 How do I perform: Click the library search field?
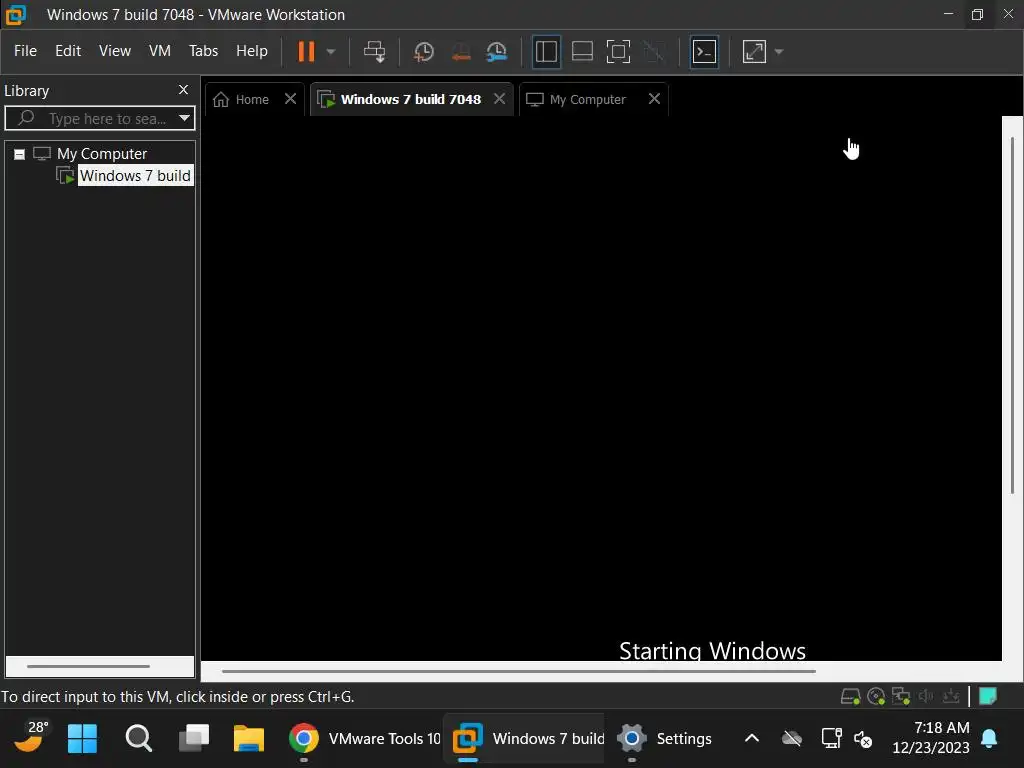[x=98, y=118]
